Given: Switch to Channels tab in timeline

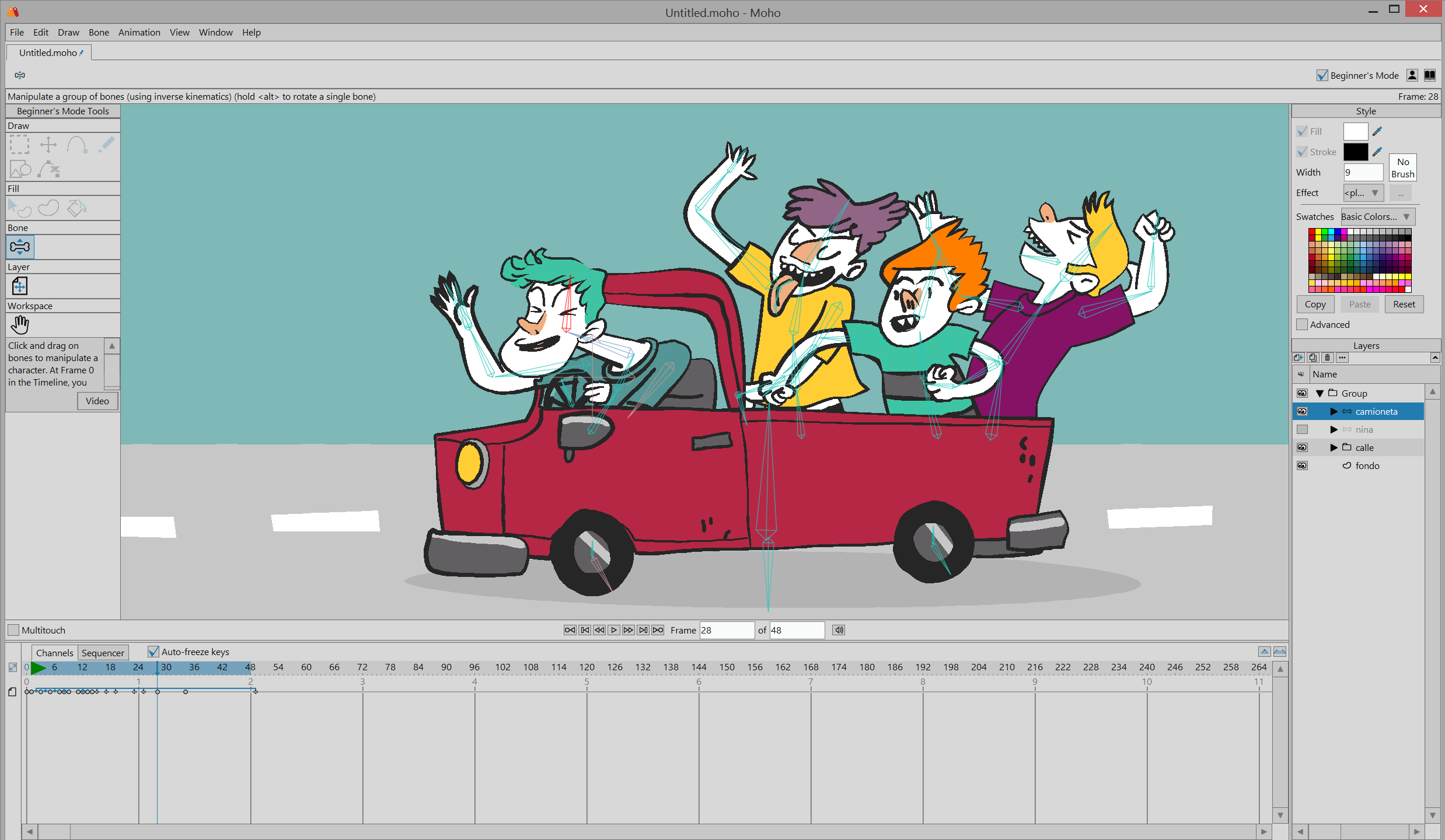Looking at the screenshot, I should (x=55, y=651).
